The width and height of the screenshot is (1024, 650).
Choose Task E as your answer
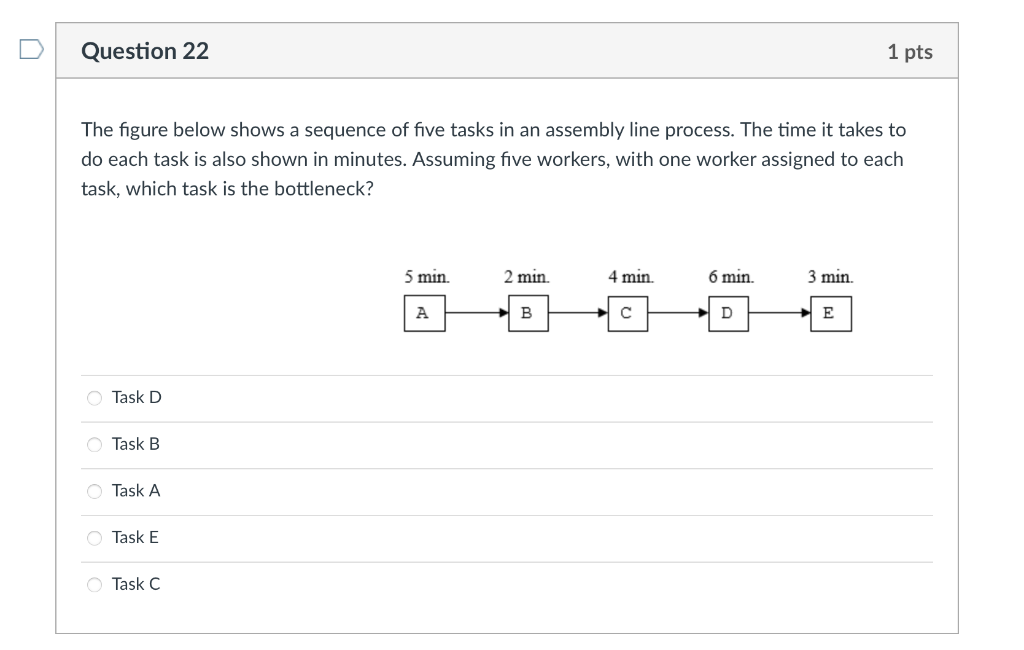(x=94, y=538)
